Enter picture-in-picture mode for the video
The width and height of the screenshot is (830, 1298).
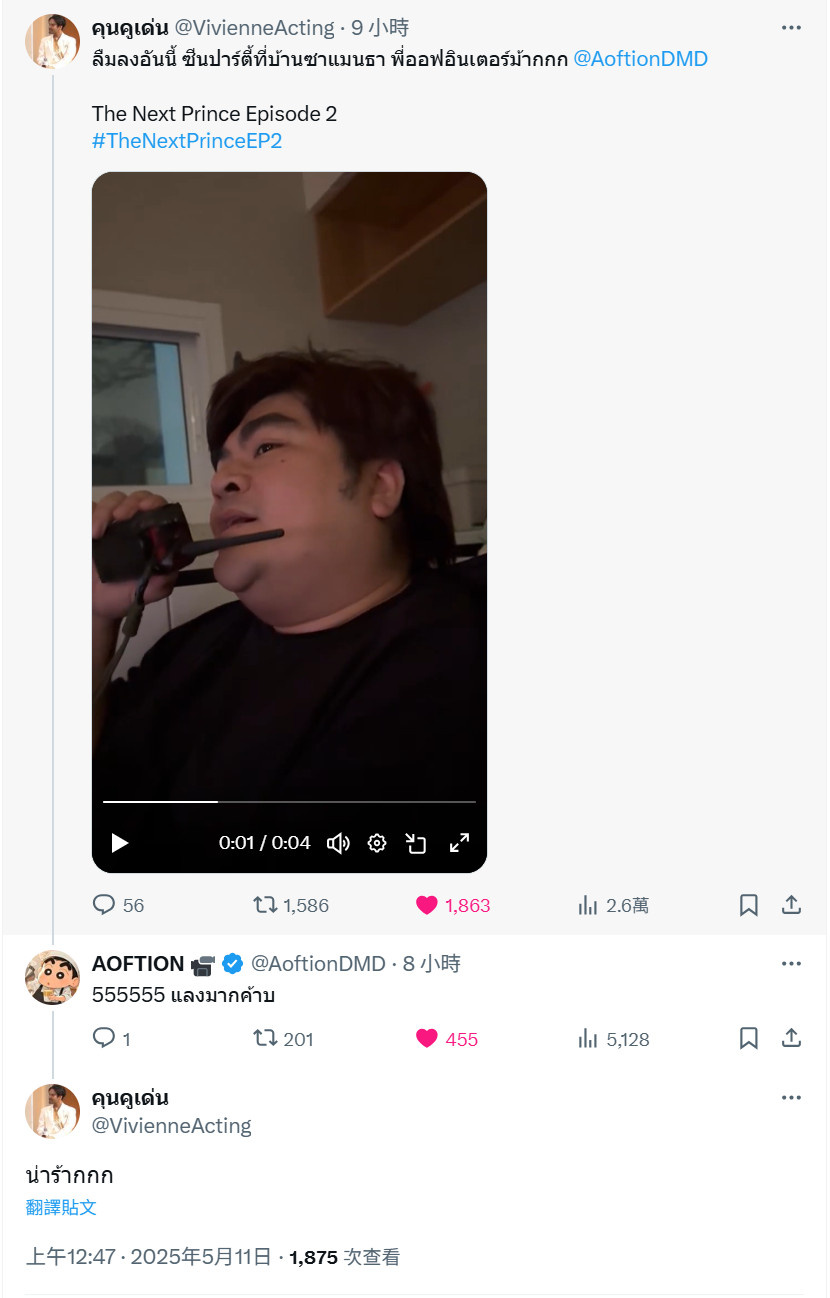pyautogui.click(x=417, y=843)
